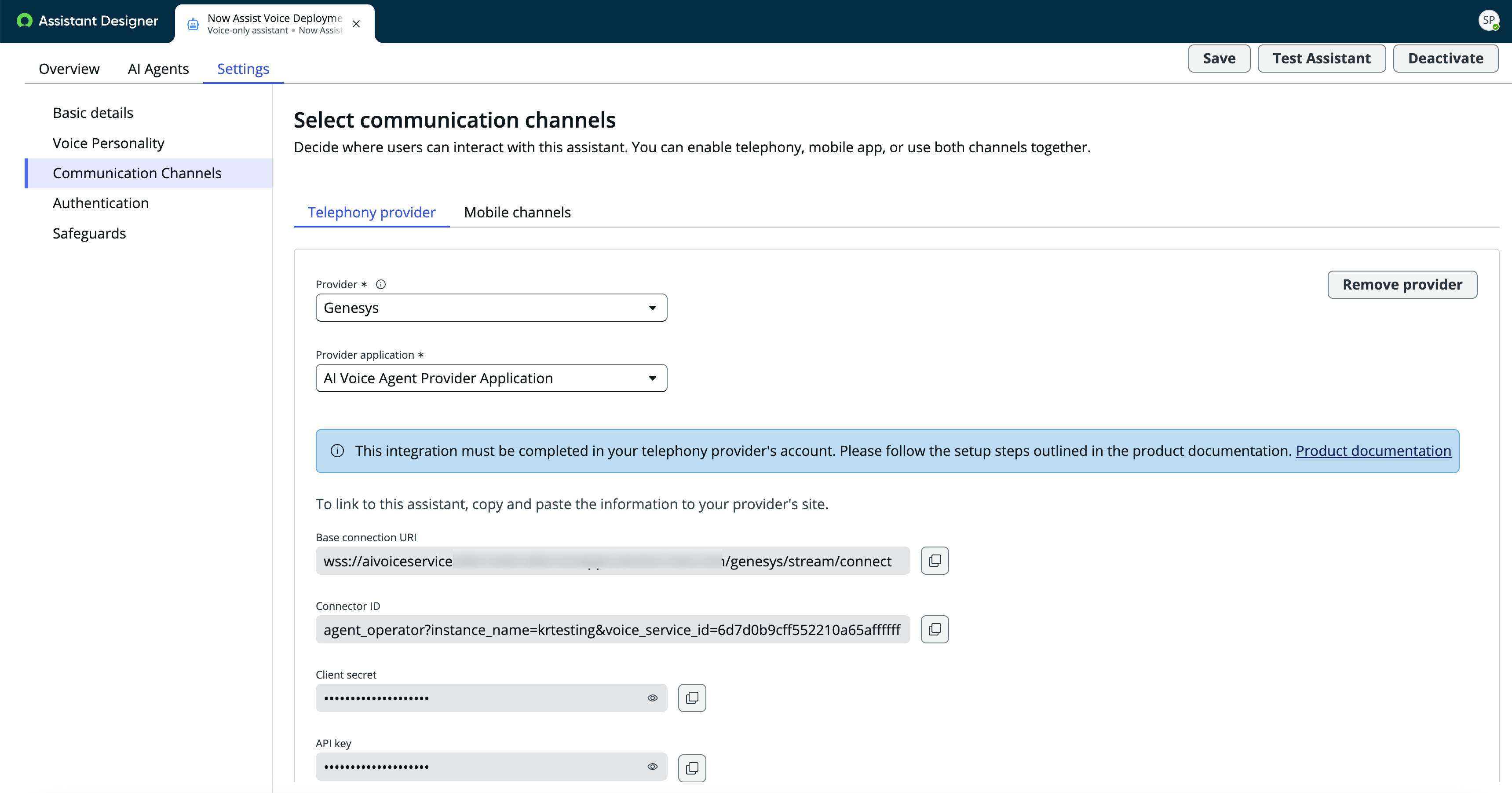Open the Product documentation link
This screenshot has width=1512, height=793.
click(1373, 451)
